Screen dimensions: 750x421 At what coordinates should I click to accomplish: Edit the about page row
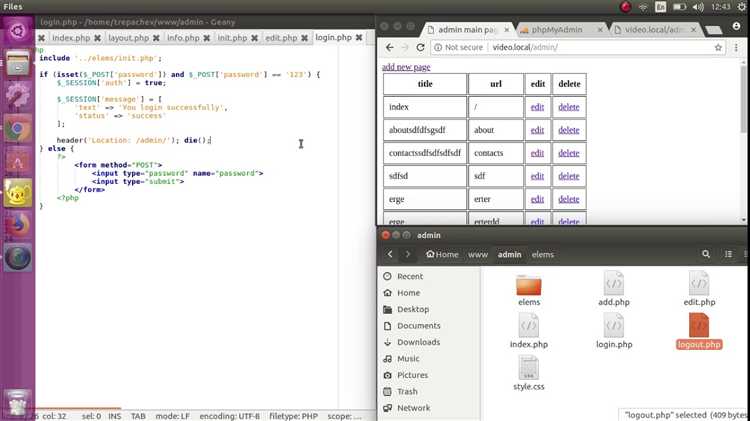(x=537, y=130)
